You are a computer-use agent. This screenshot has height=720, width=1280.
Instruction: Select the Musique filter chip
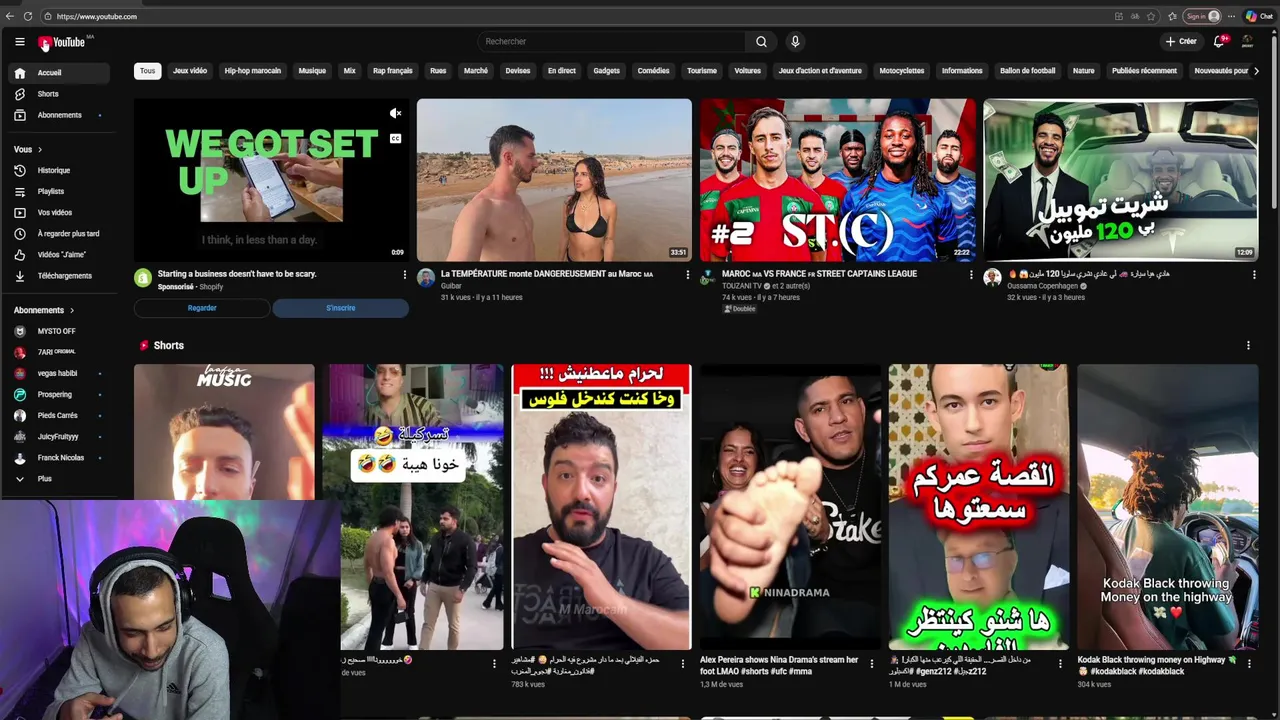(312, 71)
